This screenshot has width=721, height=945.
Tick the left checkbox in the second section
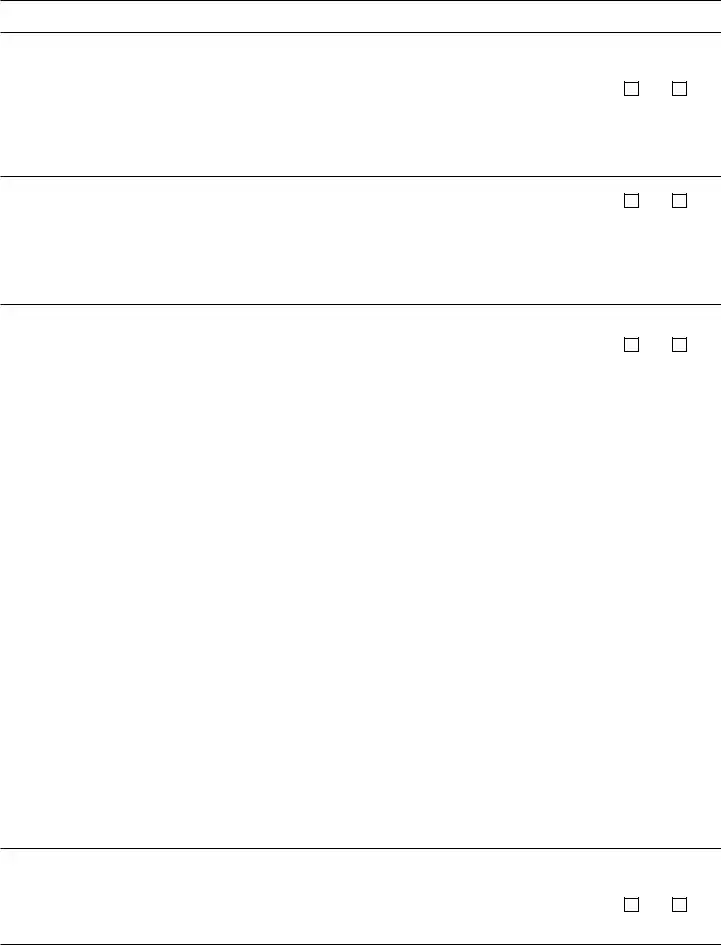[631, 201]
